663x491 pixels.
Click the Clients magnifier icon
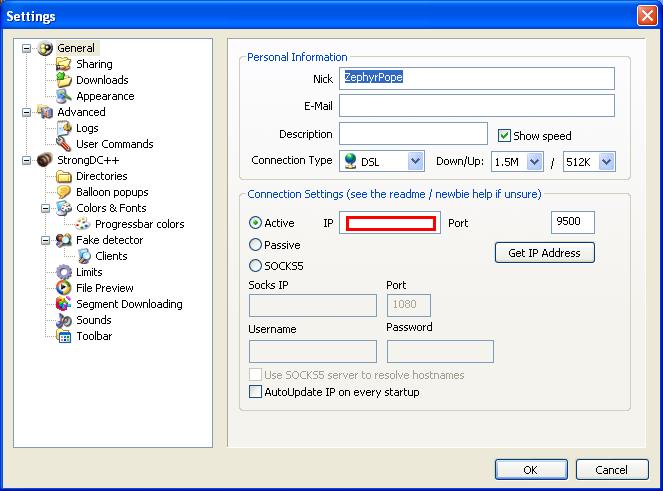pos(84,256)
